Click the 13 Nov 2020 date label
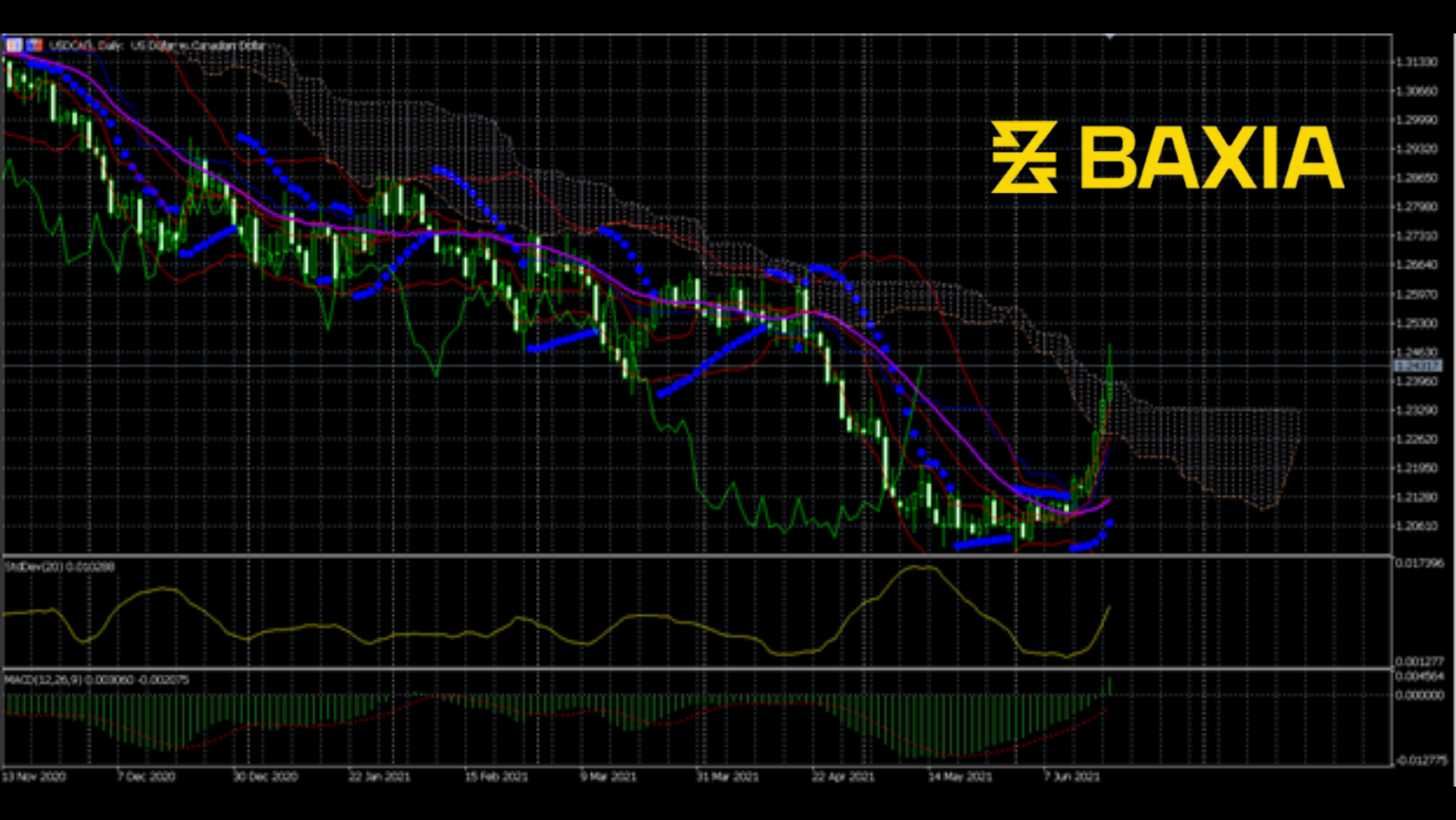 tap(34, 777)
